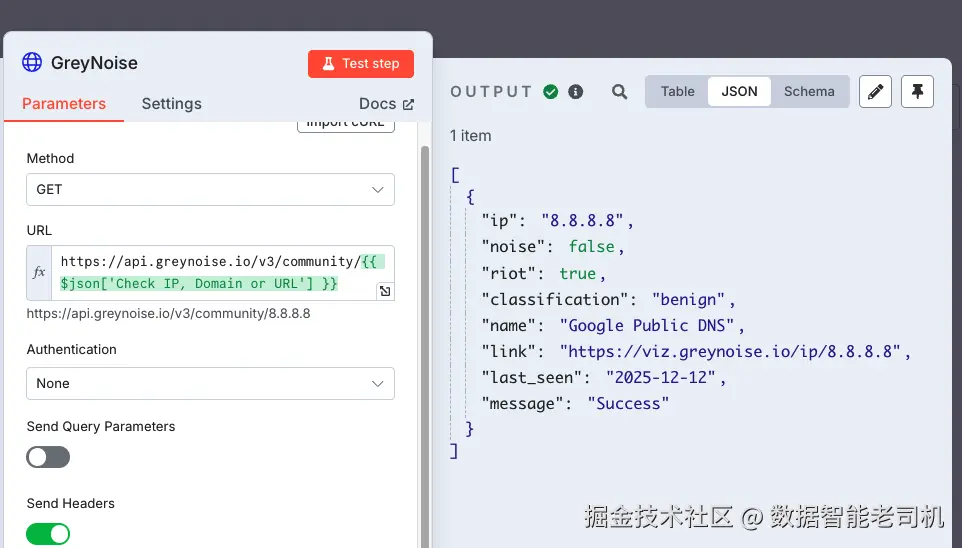962x548 pixels.
Task: Click the last_seen value "2025-12-12"
Action: 661,377
